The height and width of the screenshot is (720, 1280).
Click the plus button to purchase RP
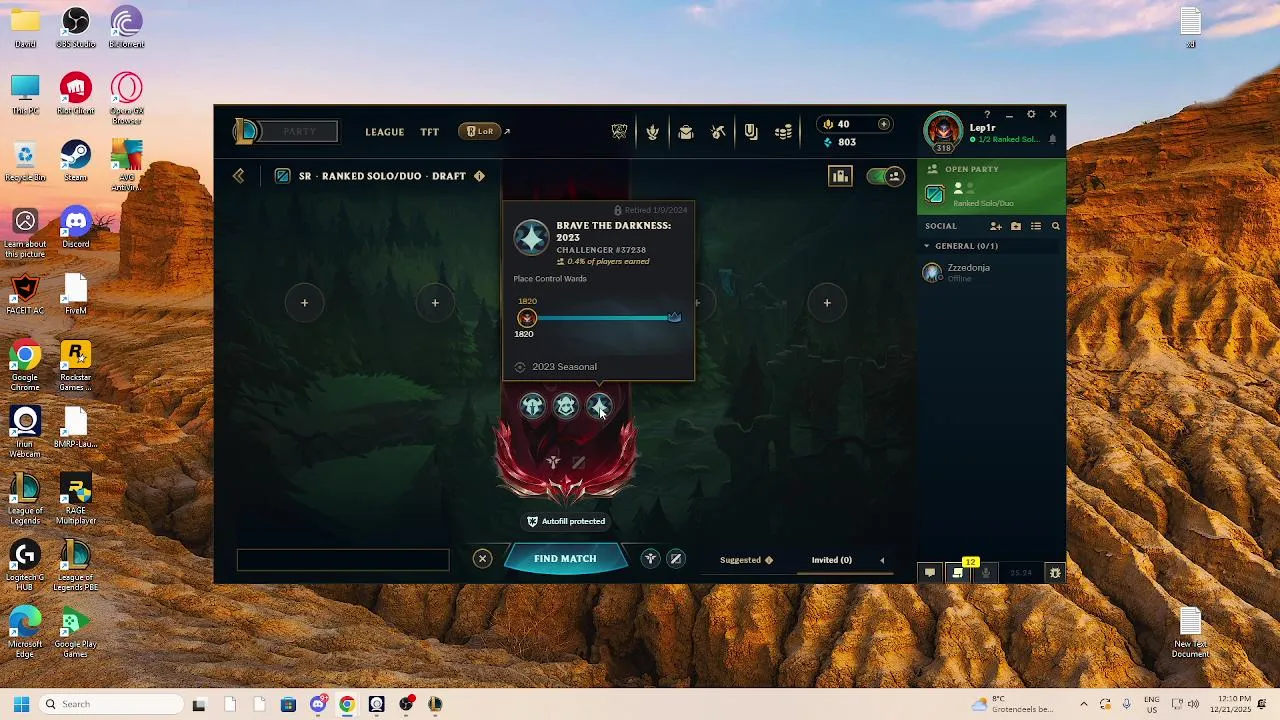(883, 124)
